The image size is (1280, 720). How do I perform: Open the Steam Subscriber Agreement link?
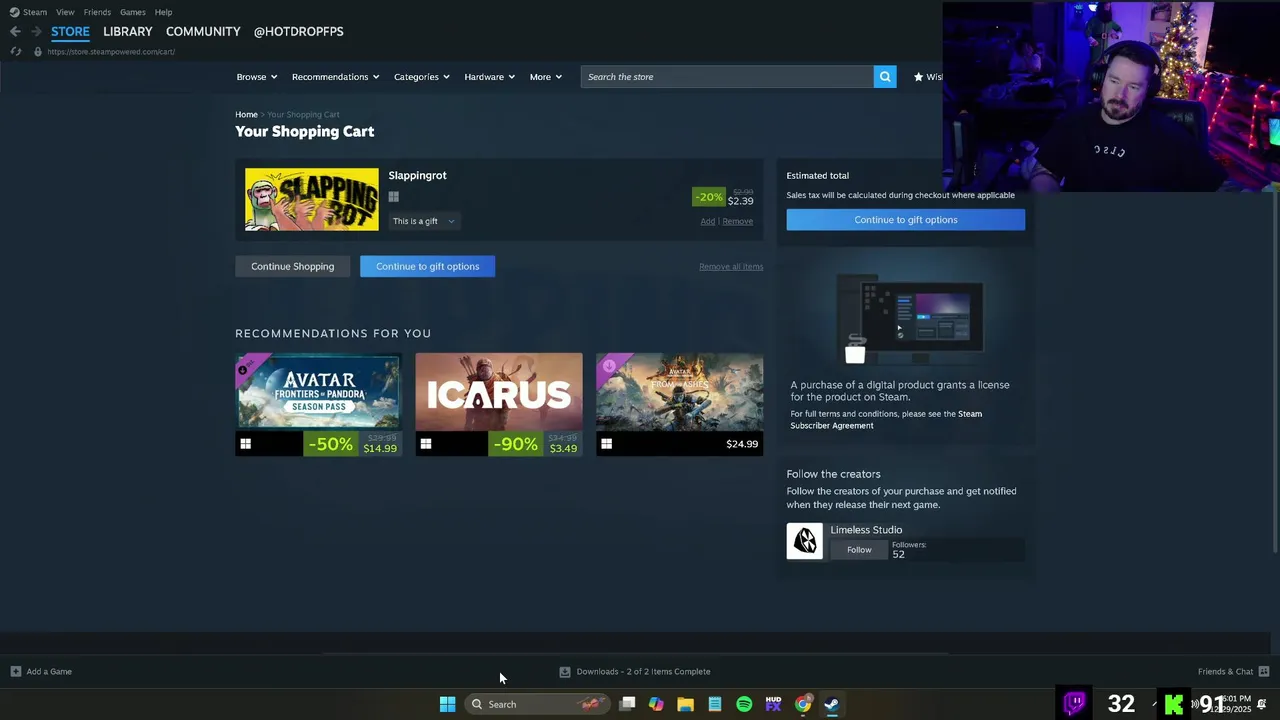[x=885, y=419]
